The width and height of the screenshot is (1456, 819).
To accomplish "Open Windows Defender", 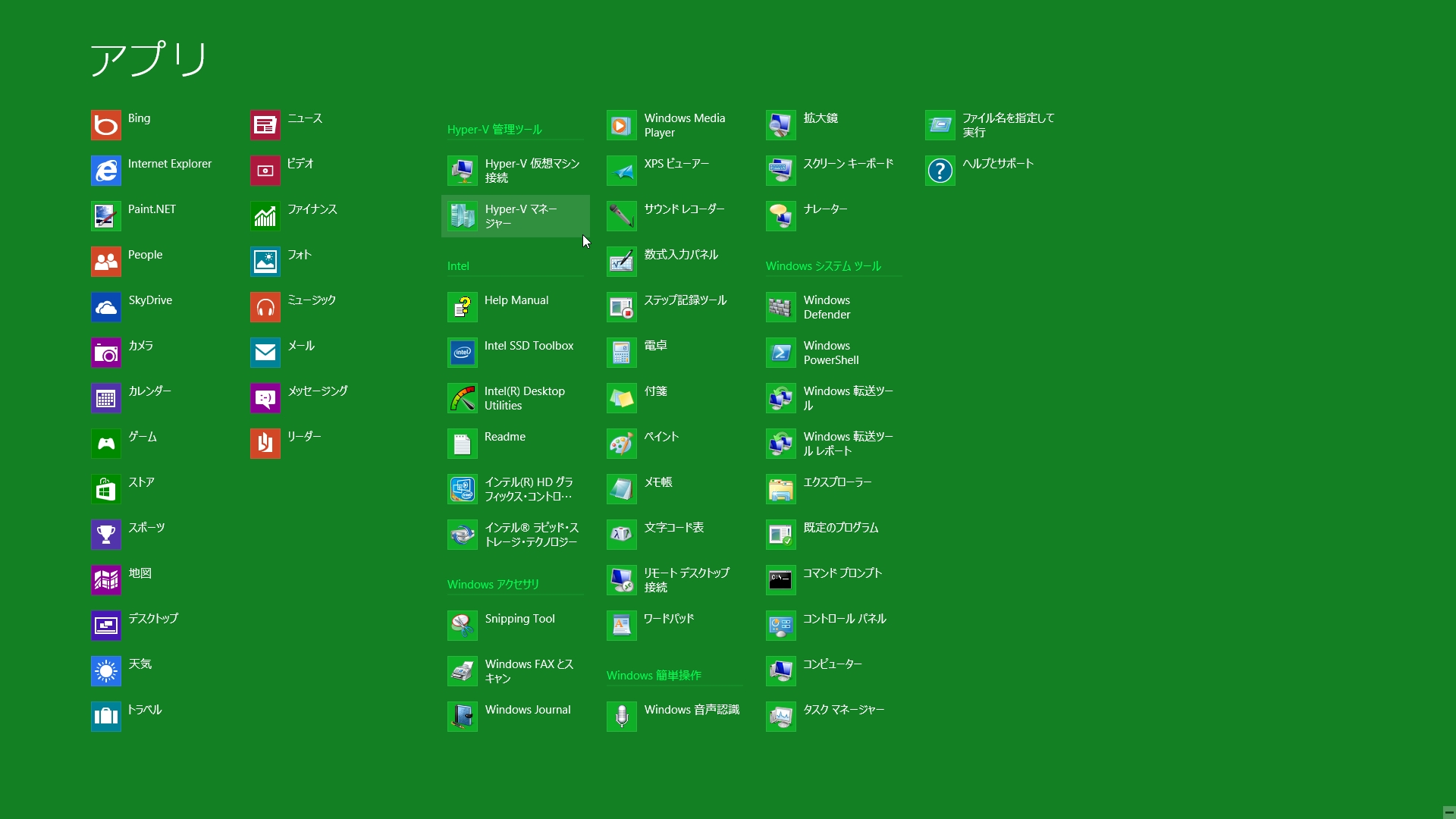I will point(781,307).
